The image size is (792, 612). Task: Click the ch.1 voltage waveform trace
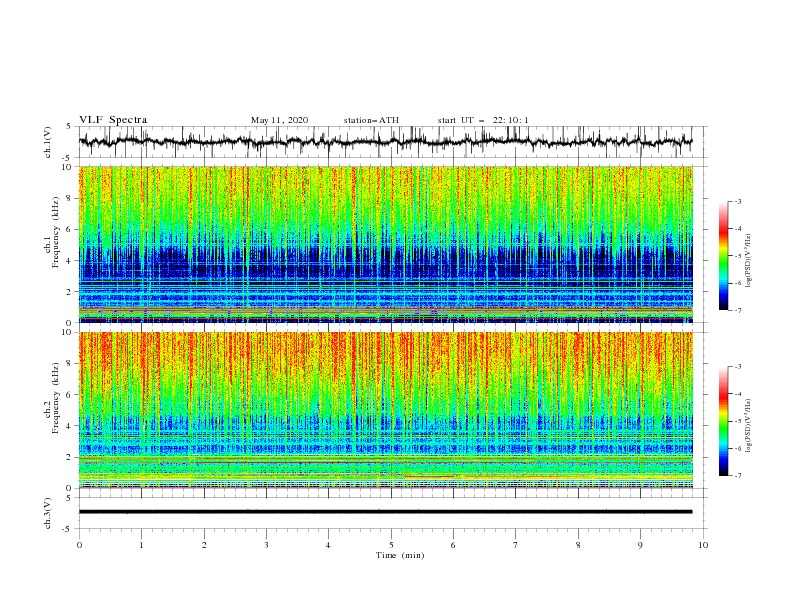[x=385, y=142]
